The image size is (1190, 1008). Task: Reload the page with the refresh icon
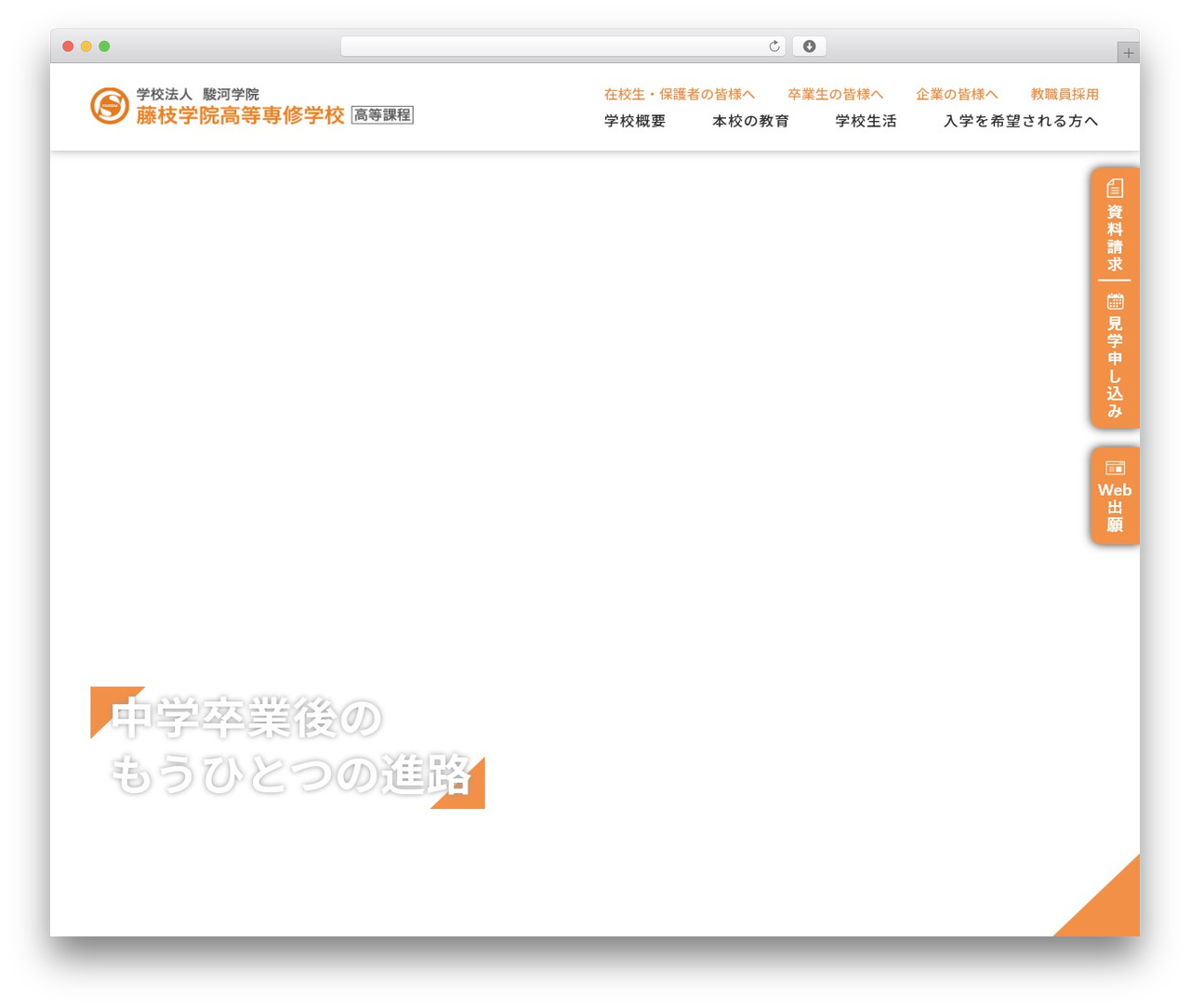(773, 46)
